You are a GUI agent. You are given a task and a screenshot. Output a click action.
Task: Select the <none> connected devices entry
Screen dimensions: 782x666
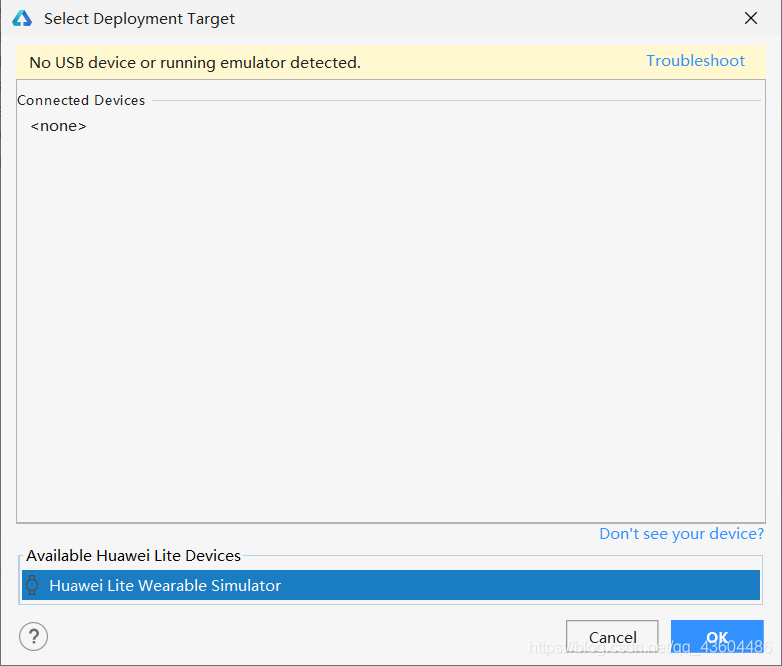pos(59,126)
